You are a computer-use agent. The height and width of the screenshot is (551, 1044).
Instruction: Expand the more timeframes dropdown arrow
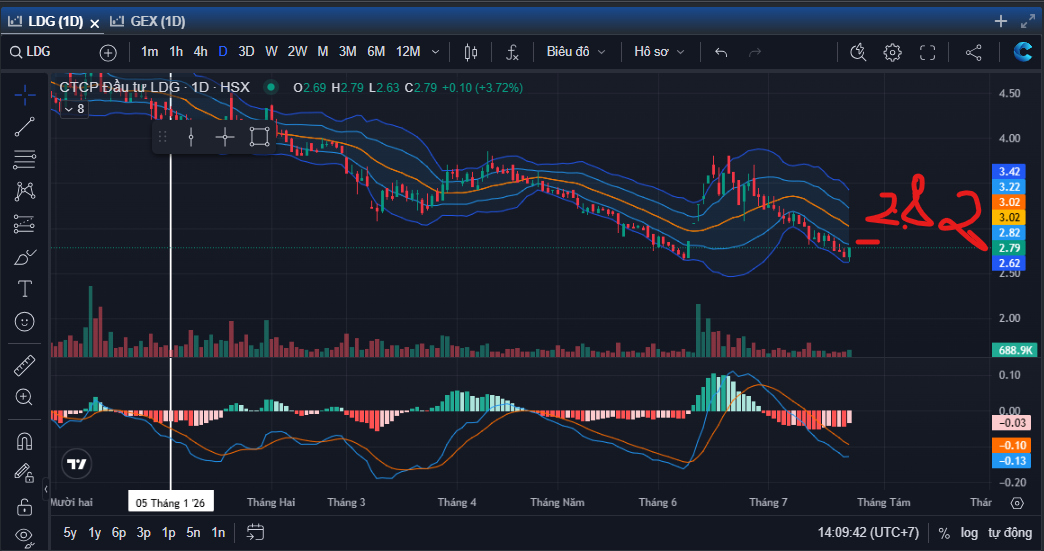click(435, 52)
